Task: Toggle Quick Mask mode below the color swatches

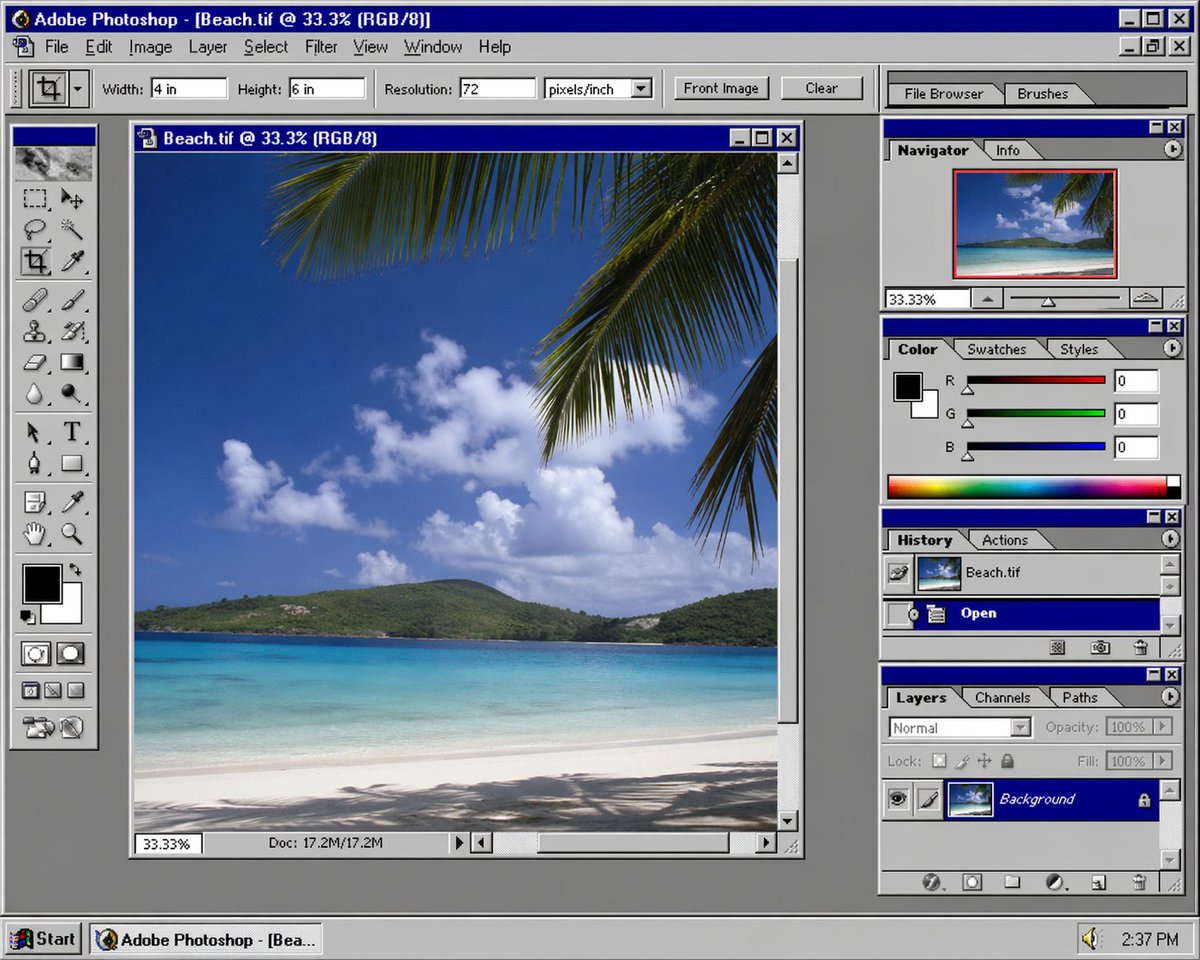Action: coord(71,653)
